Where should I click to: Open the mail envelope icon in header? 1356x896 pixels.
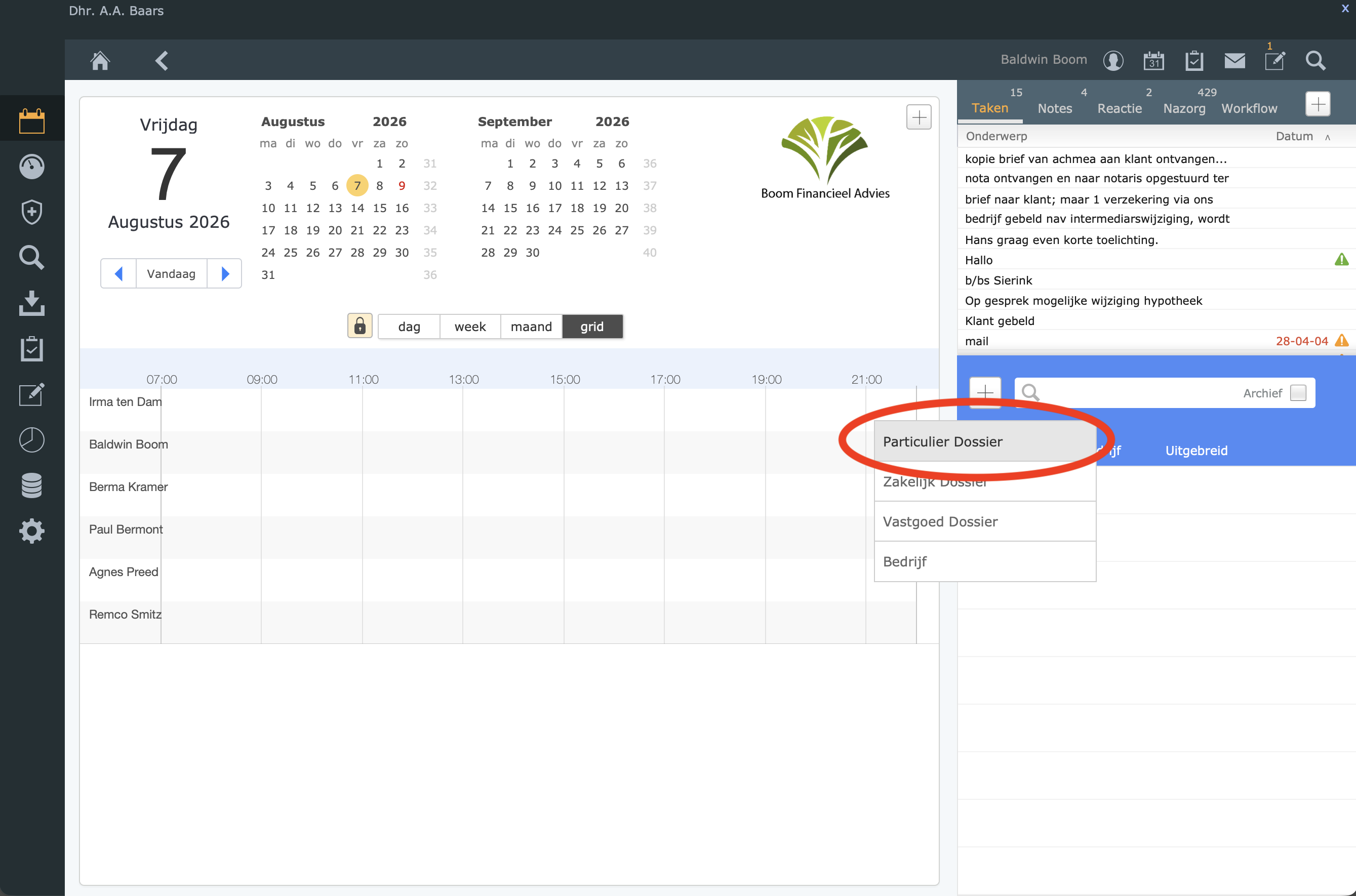(x=1235, y=60)
